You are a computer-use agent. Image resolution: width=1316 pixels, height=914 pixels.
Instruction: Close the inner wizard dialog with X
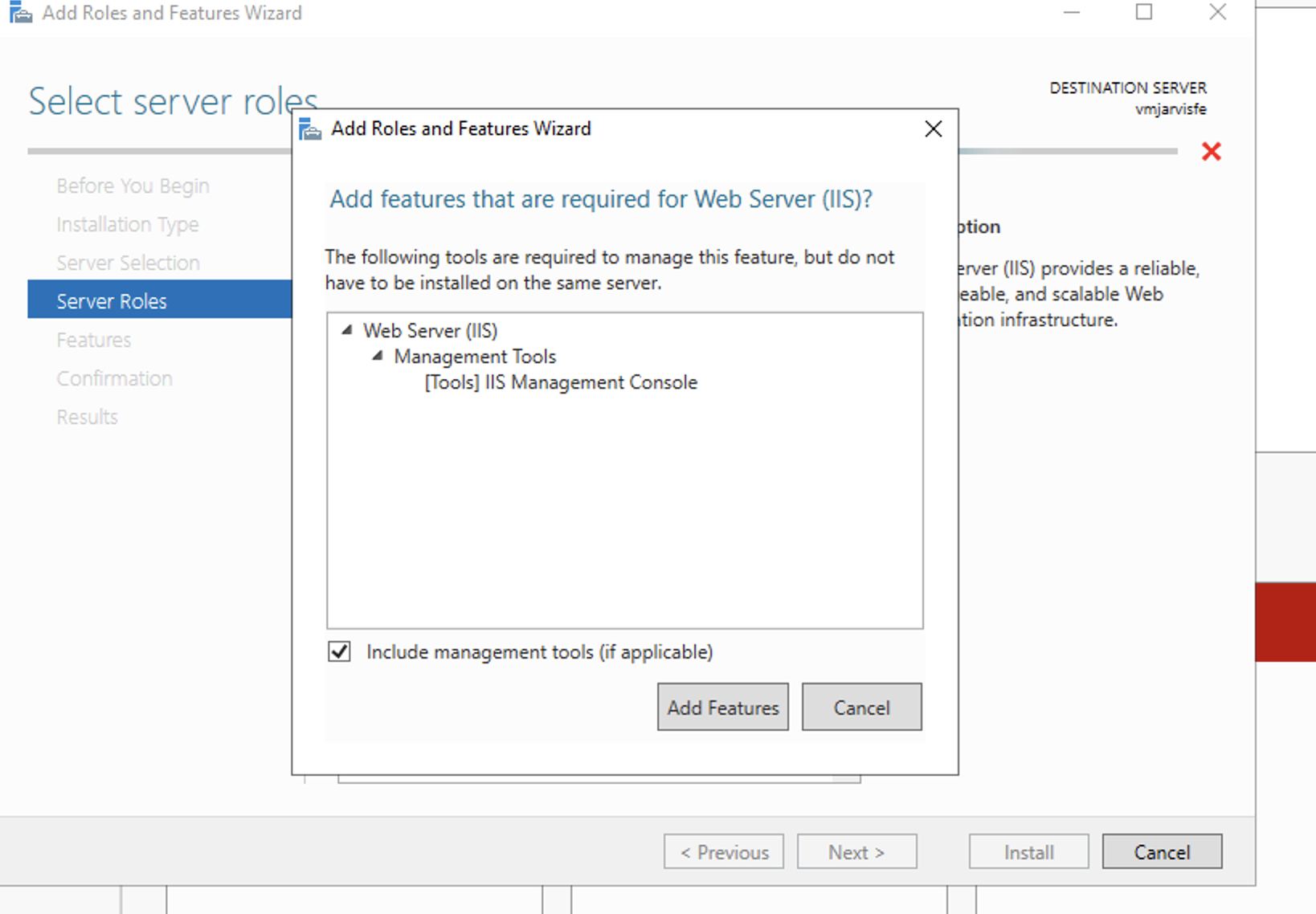(933, 129)
